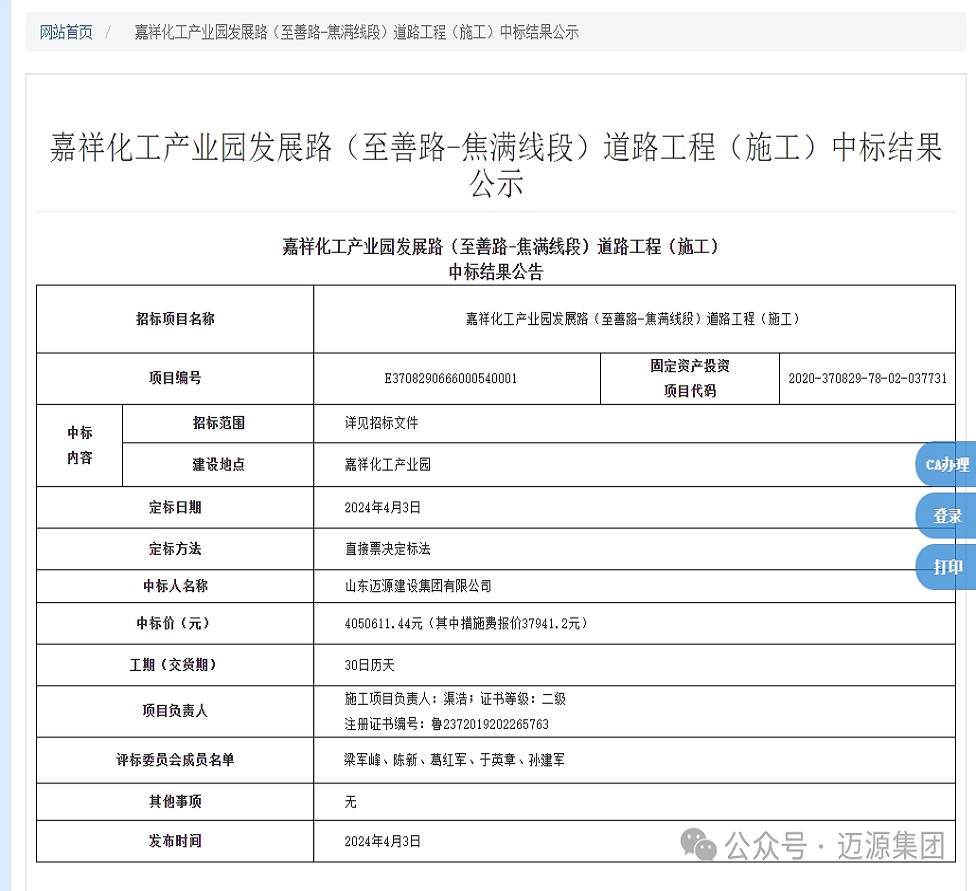Select the 评标委员会成员名单 label cell
This screenshot has width=976, height=891.
175,760
